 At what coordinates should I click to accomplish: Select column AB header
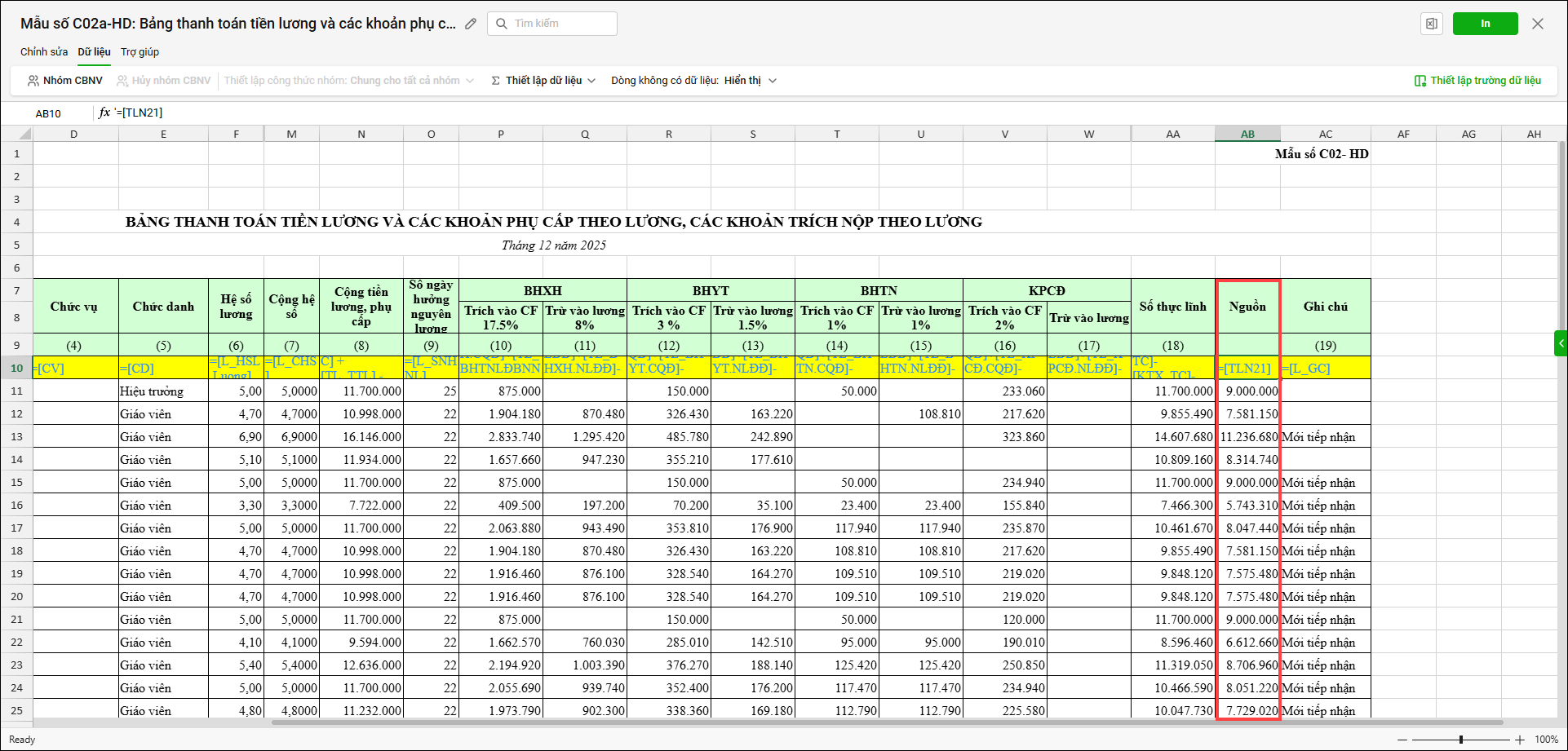[1247, 135]
